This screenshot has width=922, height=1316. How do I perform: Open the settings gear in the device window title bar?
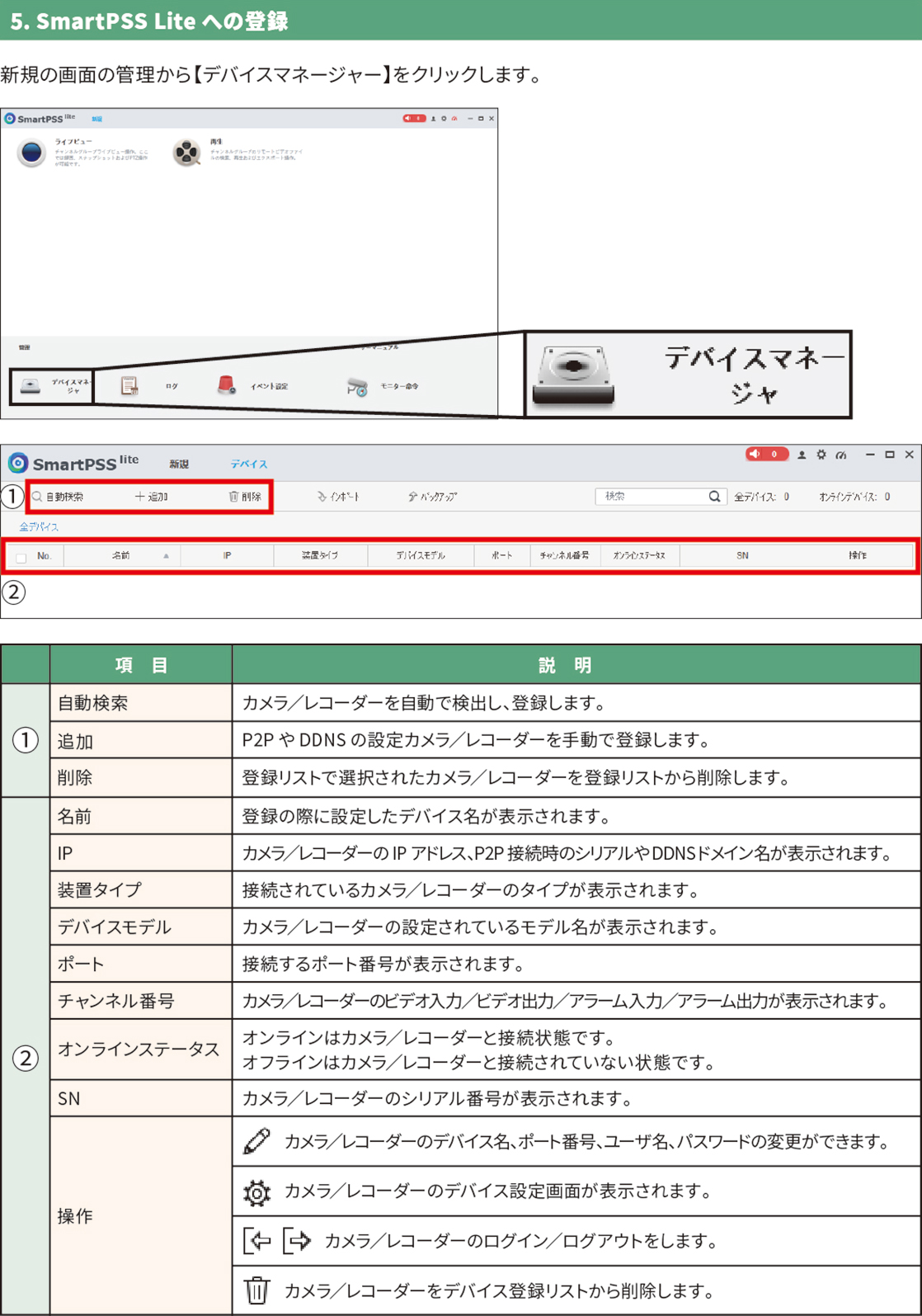821,455
